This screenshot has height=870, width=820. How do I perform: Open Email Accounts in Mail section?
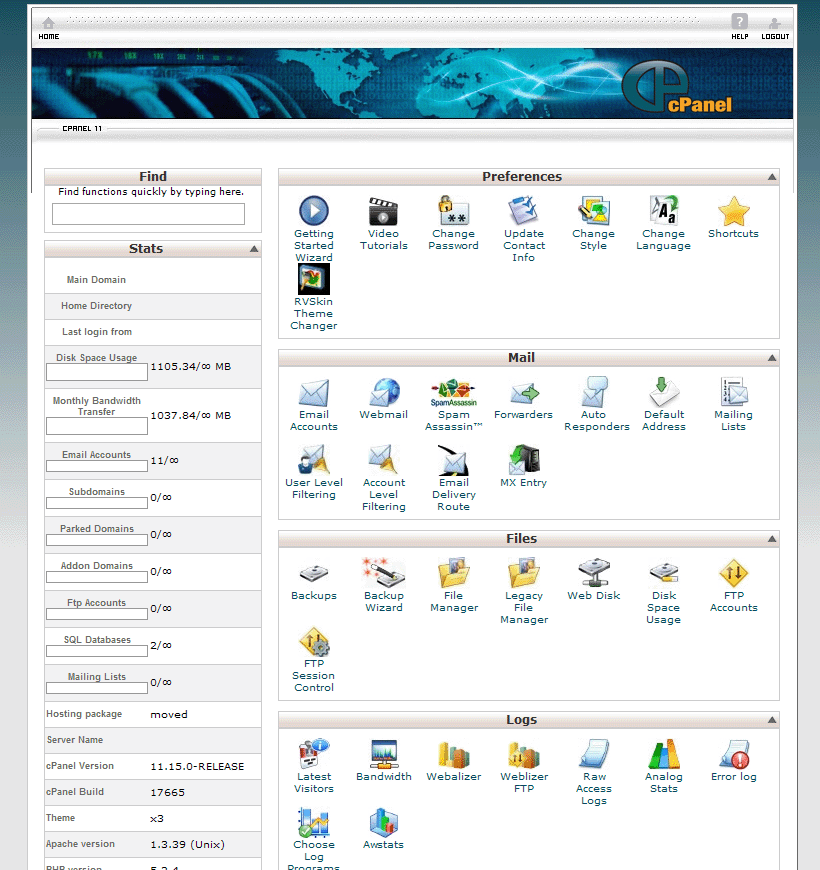(314, 393)
